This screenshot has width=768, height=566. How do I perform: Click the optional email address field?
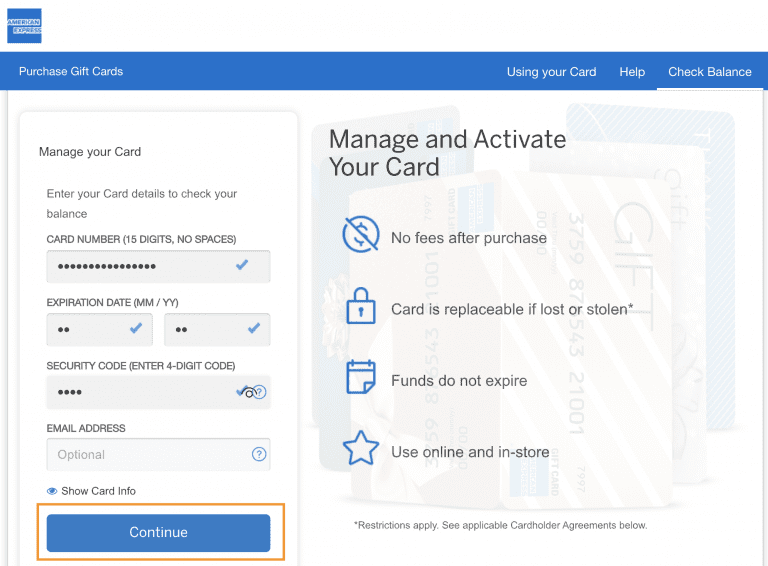pos(145,454)
